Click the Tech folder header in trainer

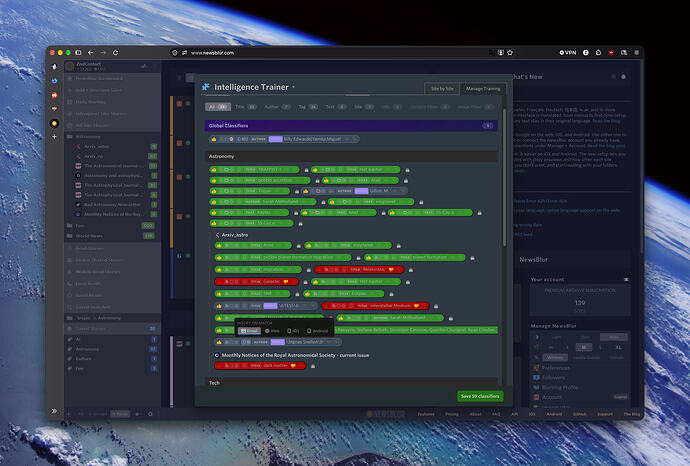pos(351,383)
